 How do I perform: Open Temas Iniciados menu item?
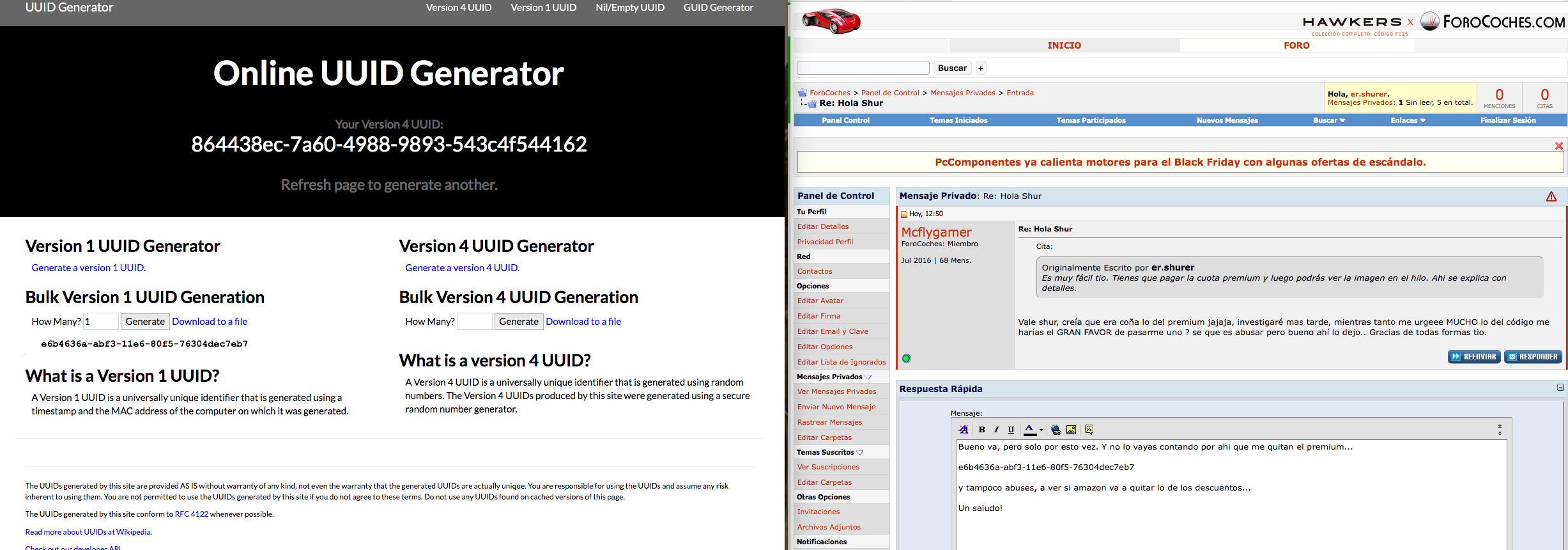(x=958, y=120)
